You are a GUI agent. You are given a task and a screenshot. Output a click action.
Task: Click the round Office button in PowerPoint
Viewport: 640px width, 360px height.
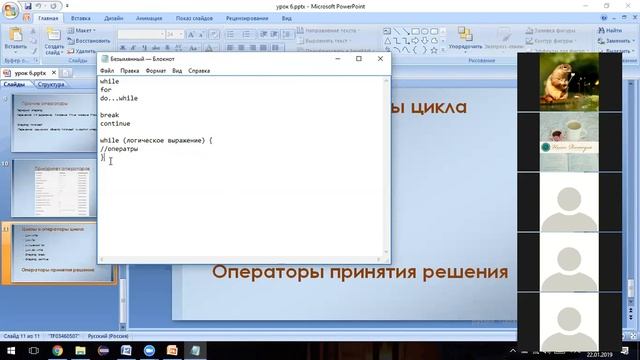10,10
